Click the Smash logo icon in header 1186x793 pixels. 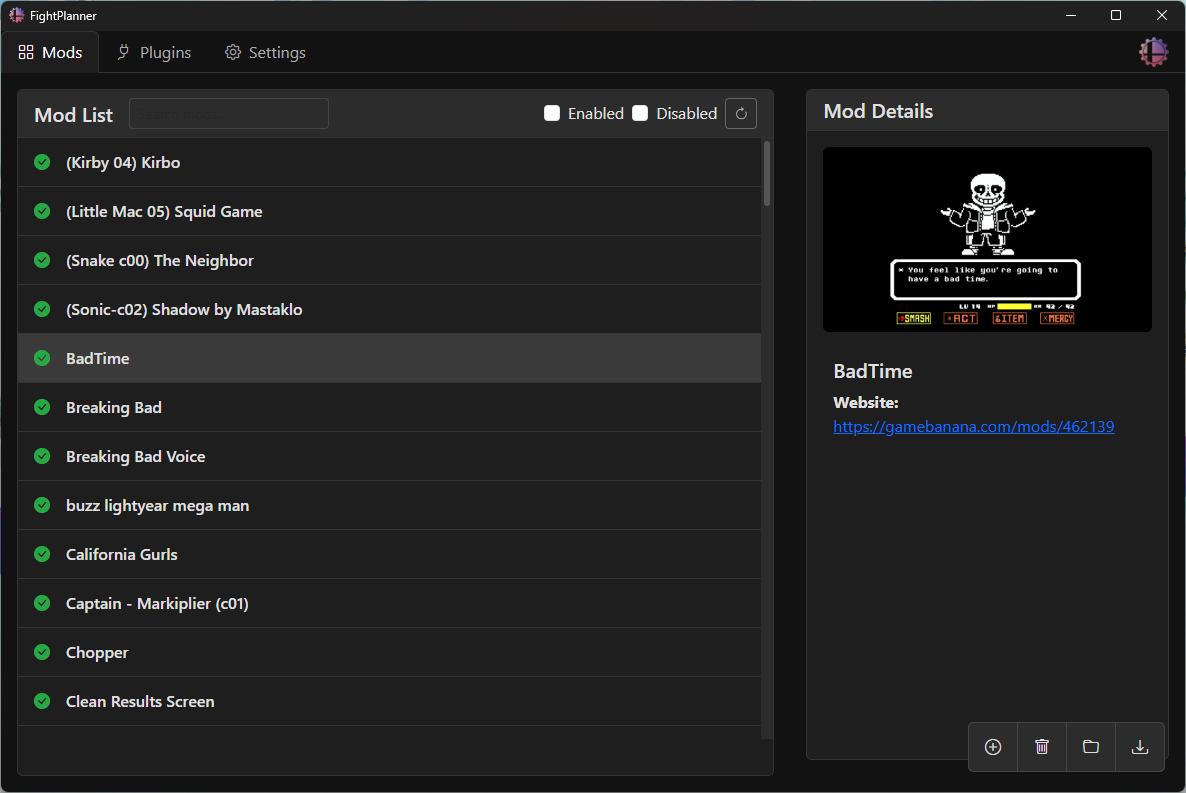(1153, 52)
